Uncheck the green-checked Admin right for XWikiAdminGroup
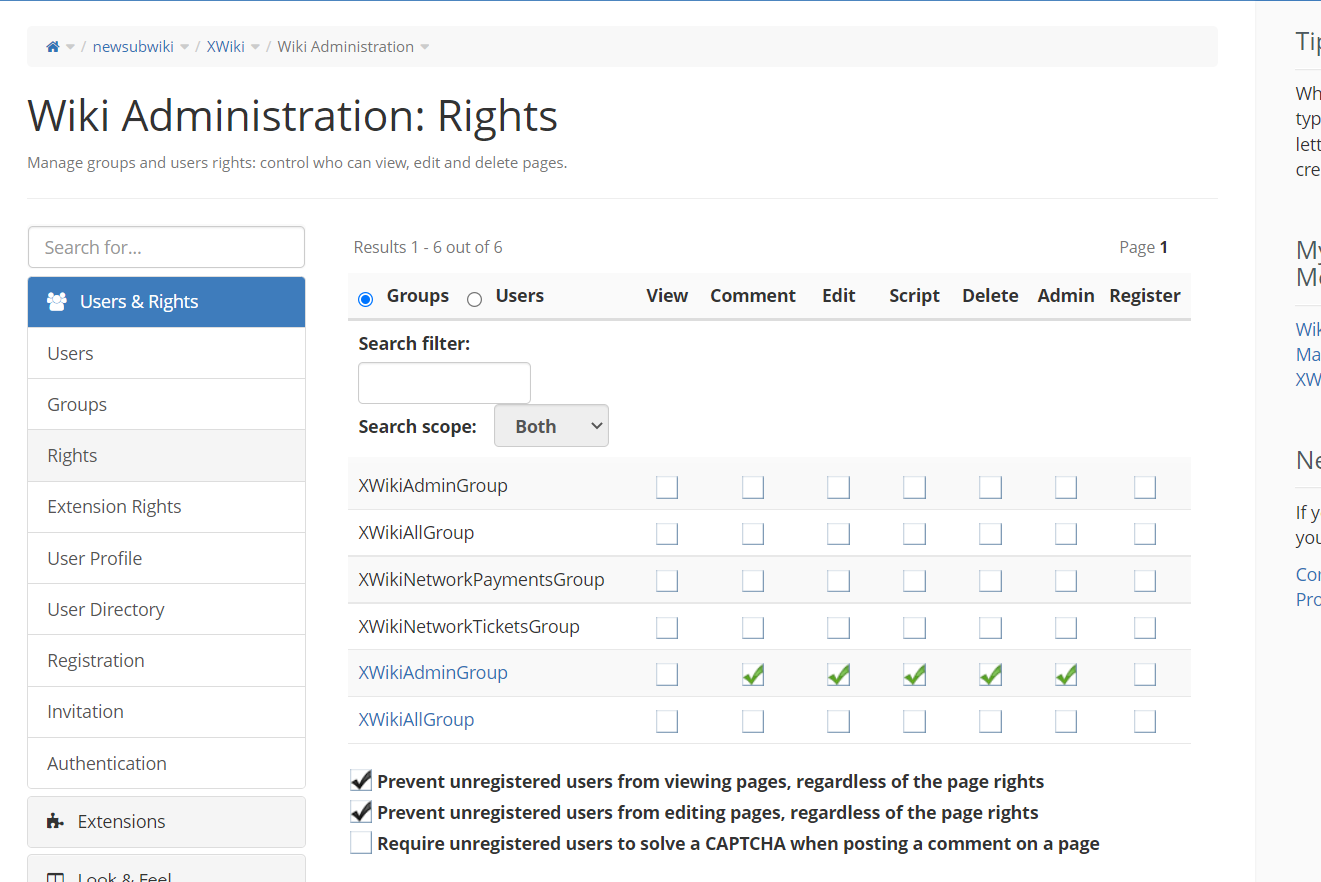 (1066, 674)
